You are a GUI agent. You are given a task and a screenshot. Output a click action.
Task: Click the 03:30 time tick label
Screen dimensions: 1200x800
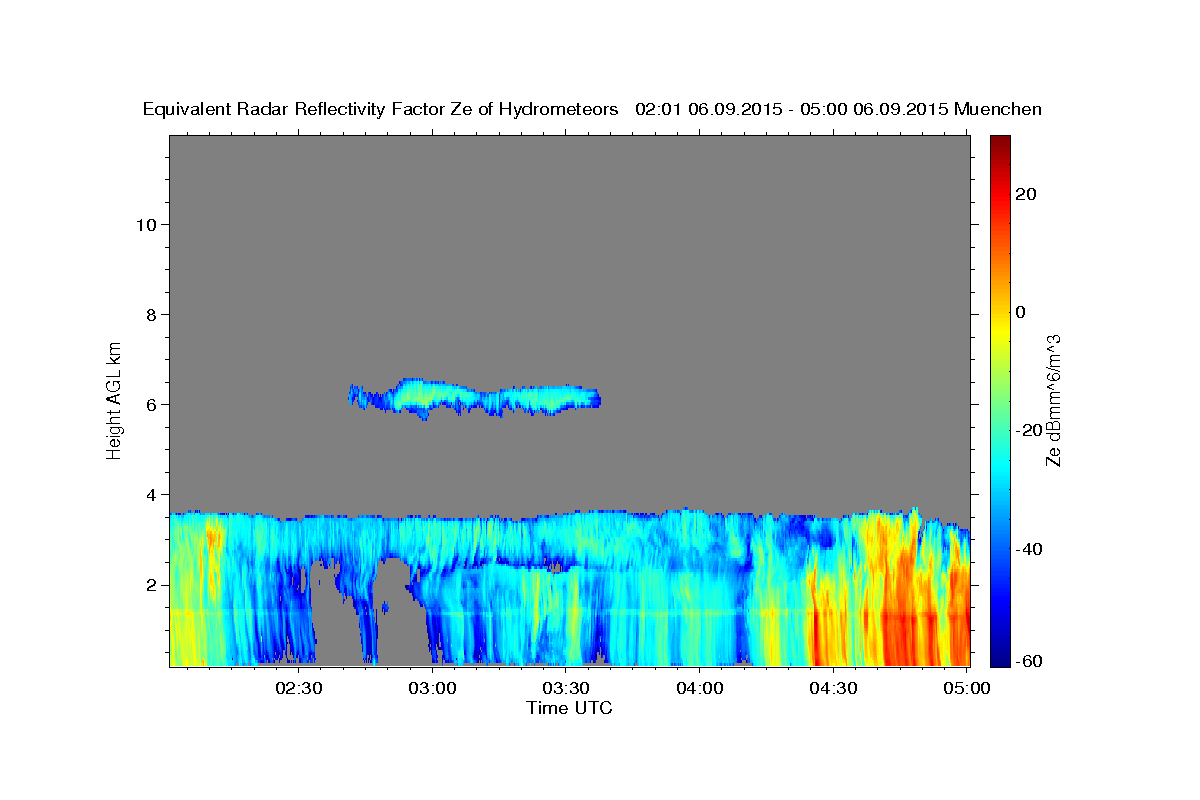(567, 688)
